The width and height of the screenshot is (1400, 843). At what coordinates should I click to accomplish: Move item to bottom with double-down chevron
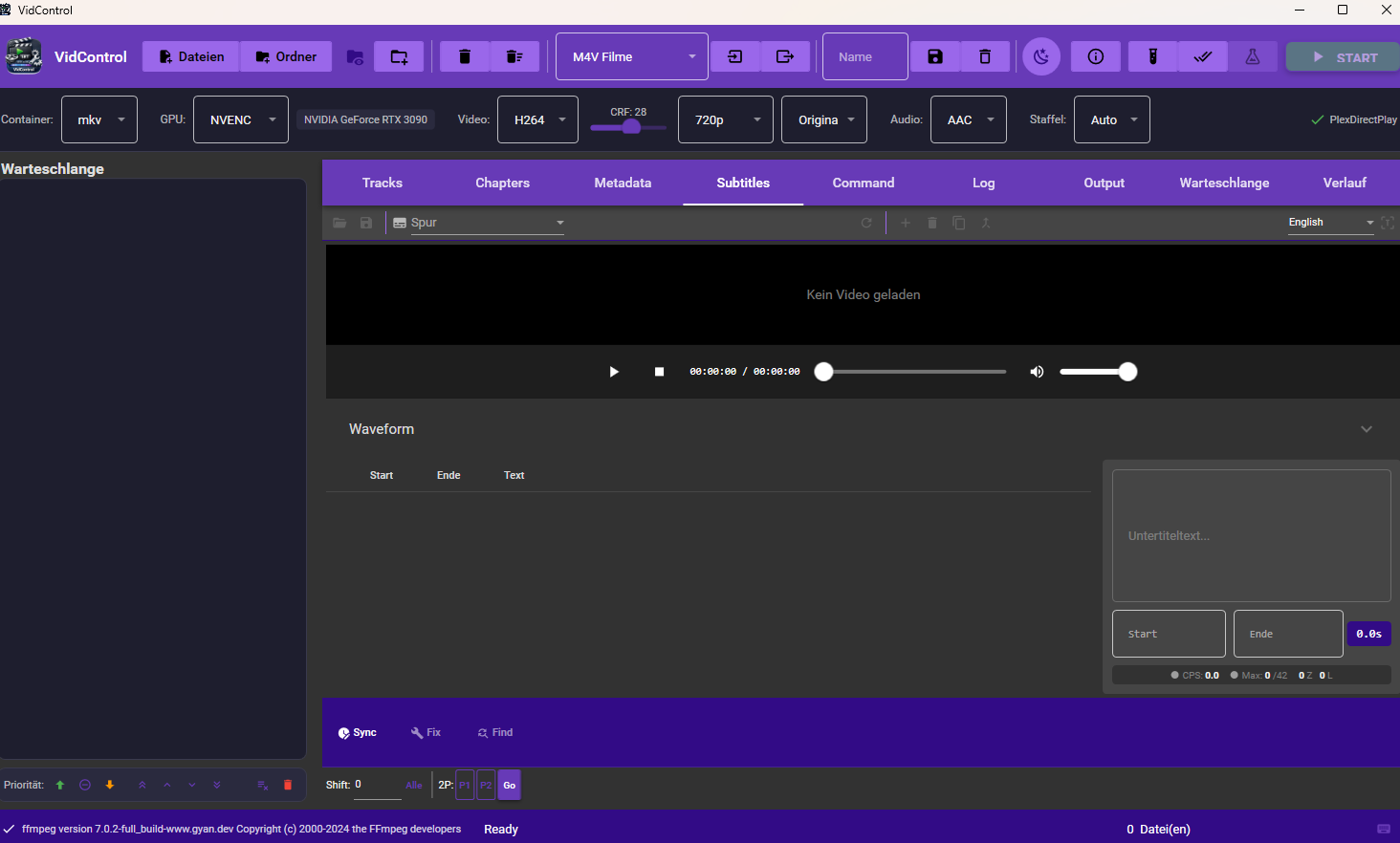point(217,786)
